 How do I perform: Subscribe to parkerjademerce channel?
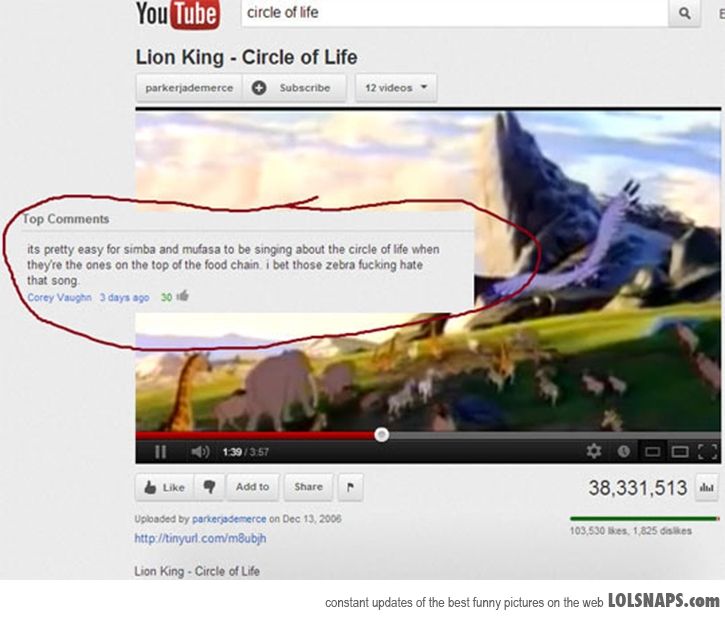pos(294,88)
